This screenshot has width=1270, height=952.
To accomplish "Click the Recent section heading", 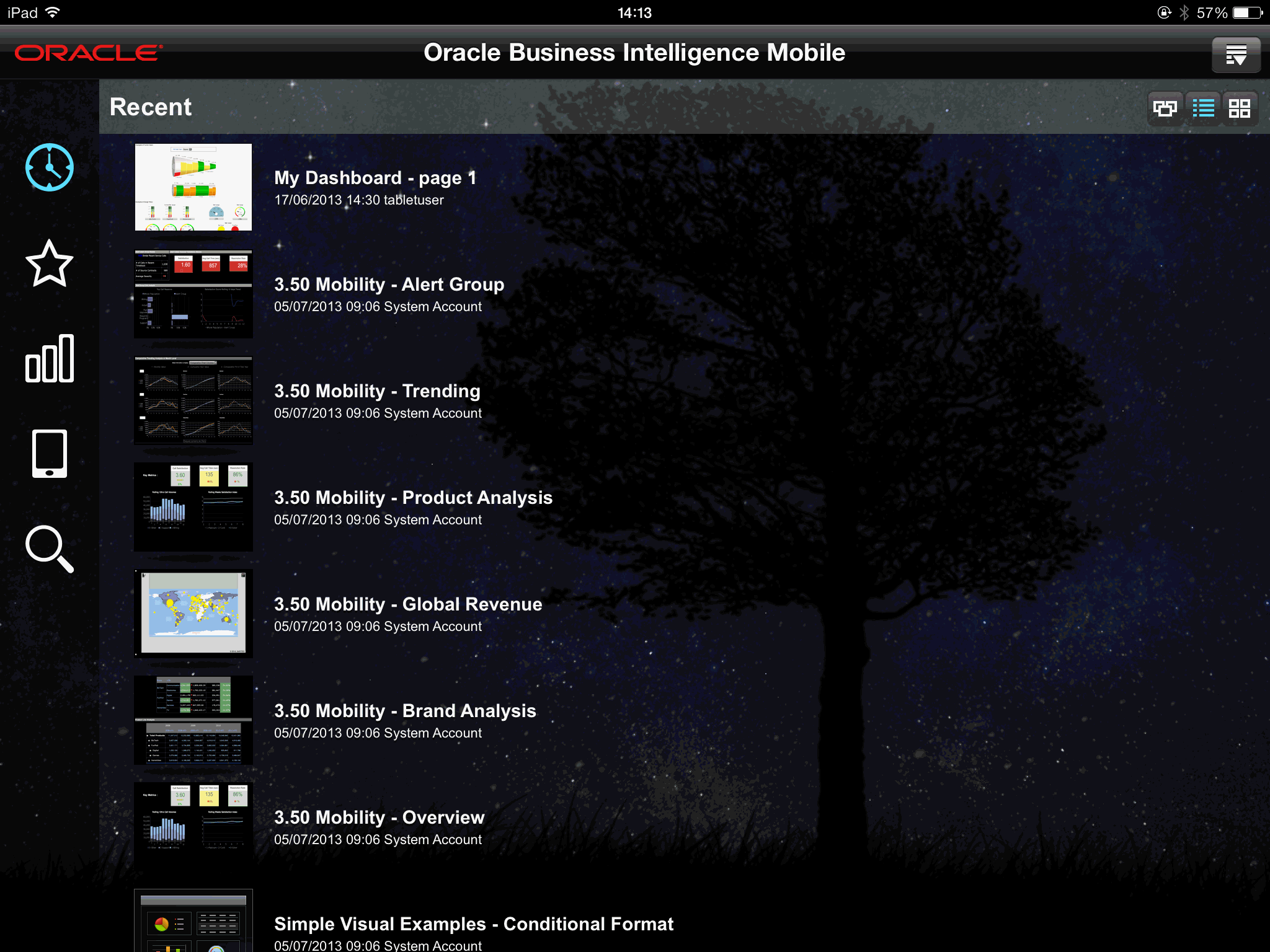I will [151, 107].
